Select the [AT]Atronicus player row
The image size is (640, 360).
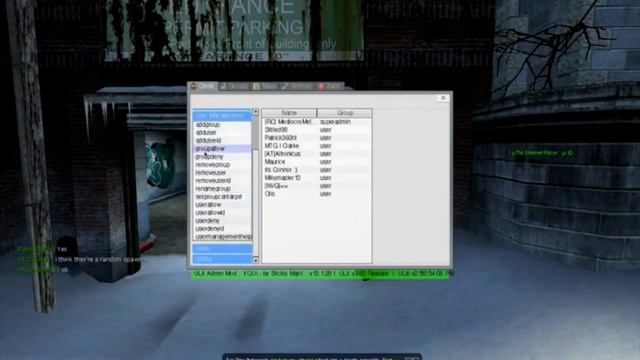coord(317,154)
